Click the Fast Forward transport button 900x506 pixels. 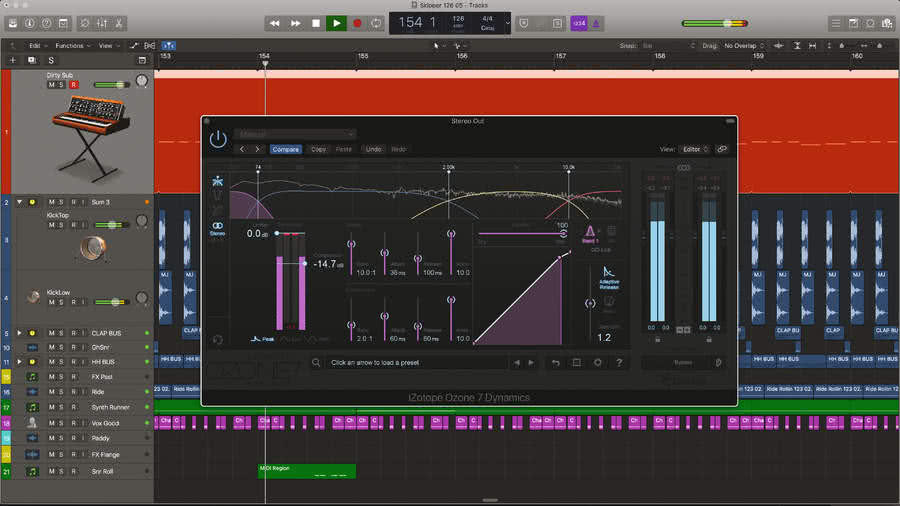(295, 24)
